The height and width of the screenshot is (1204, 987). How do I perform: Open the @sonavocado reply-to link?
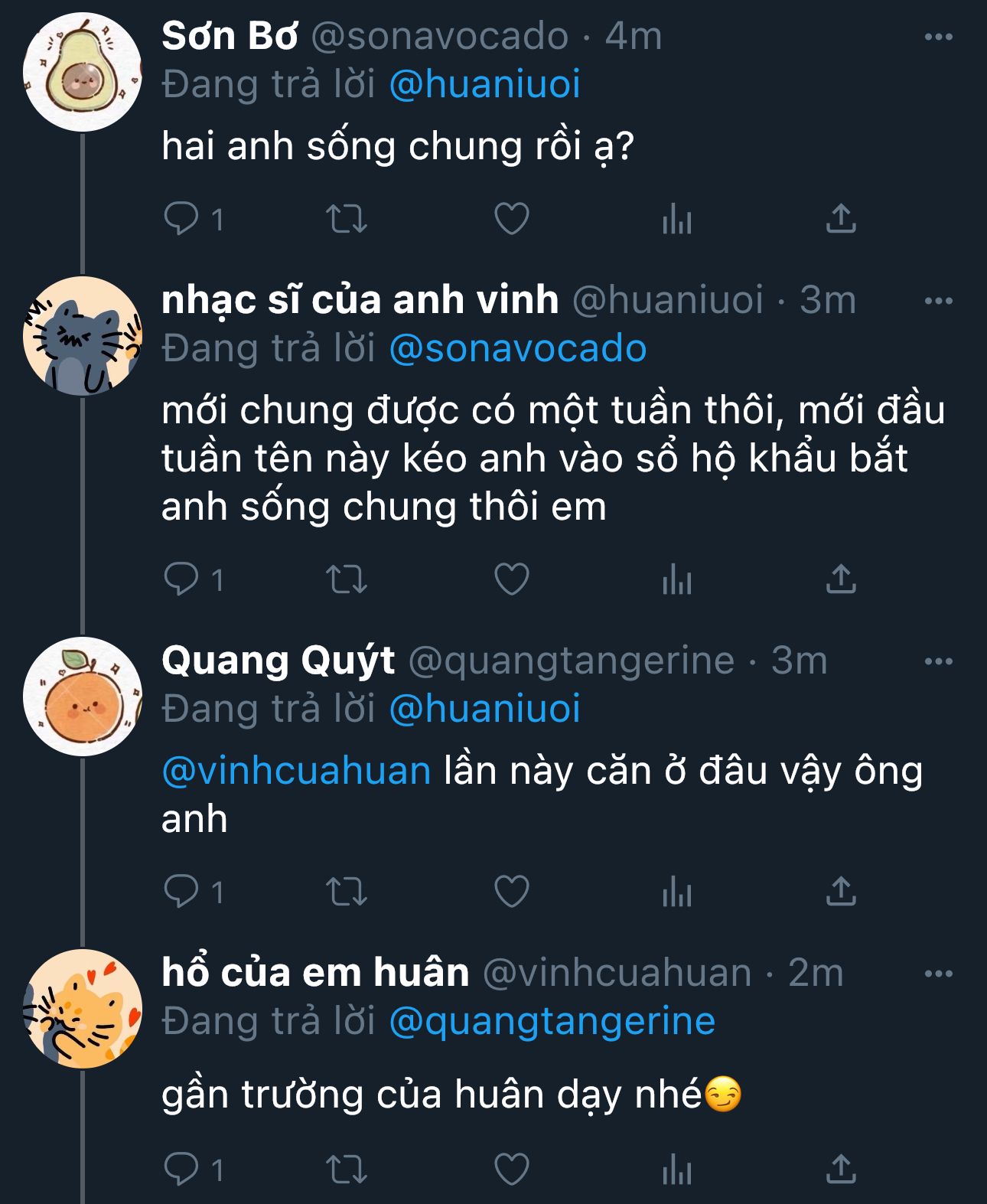coord(517,349)
